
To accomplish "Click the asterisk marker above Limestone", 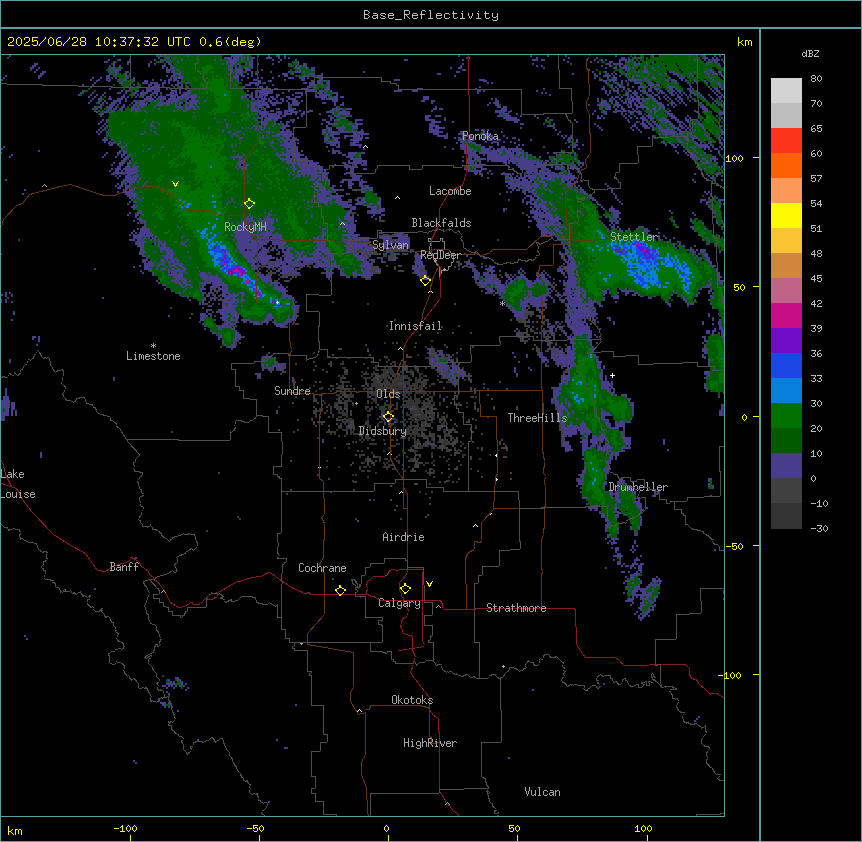I will 153,346.
